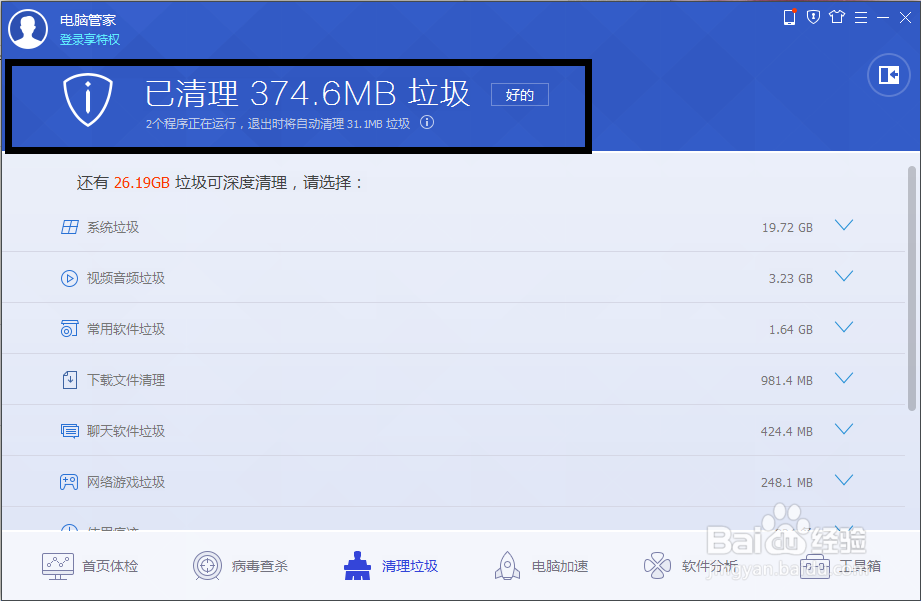This screenshot has width=921, height=601.
Task: Click the 电脑加速 rocket icon
Action: coord(507,566)
